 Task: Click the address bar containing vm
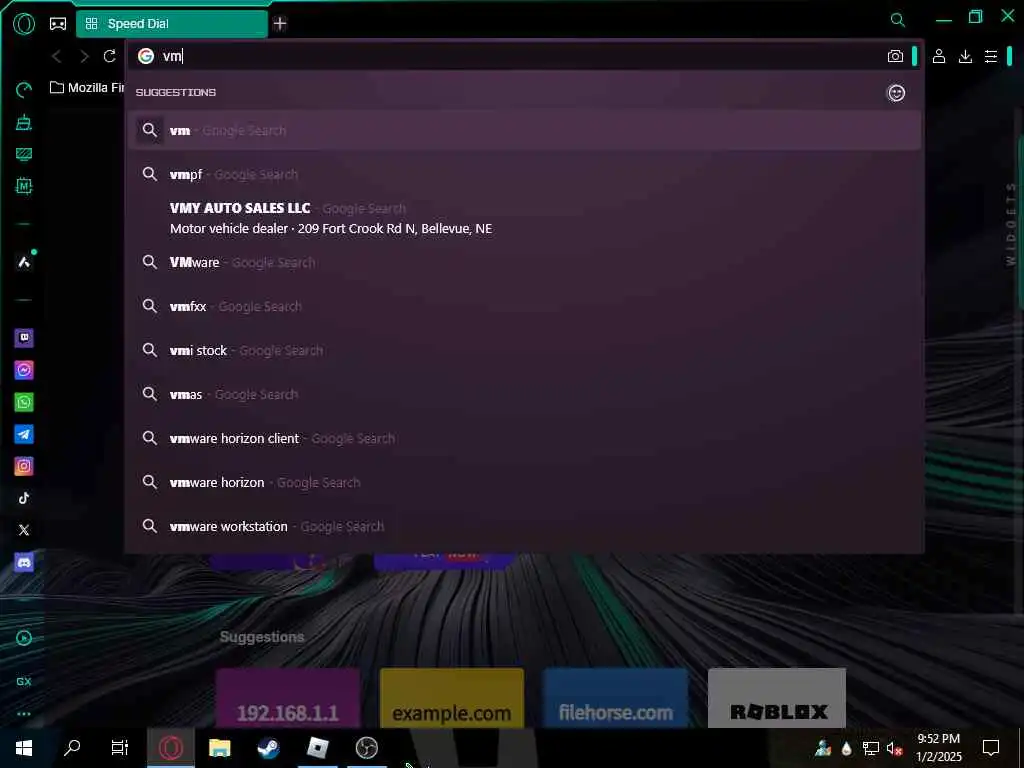click(509, 56)
